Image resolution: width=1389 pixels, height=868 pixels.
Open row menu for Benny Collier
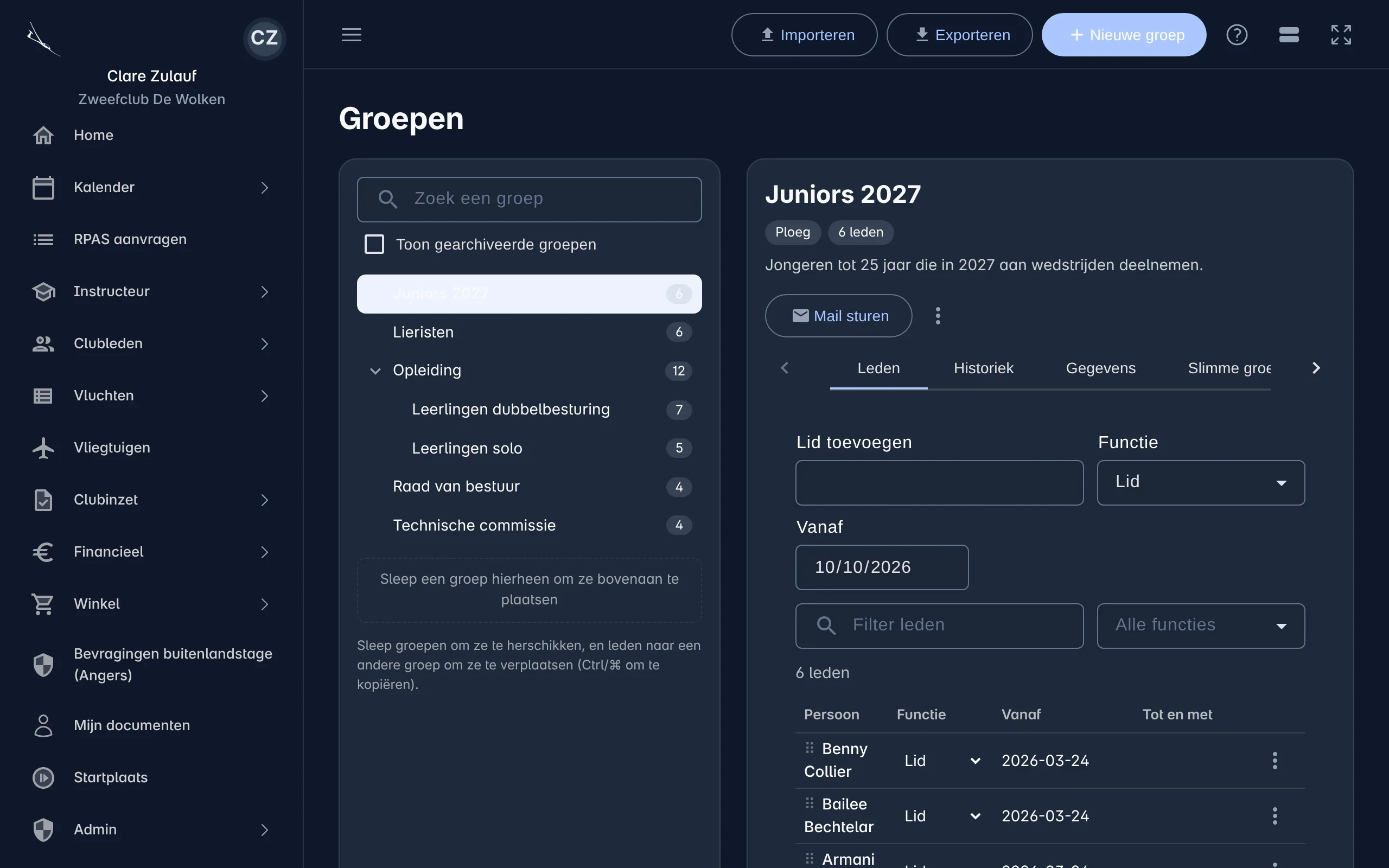tap(1275, 760)
